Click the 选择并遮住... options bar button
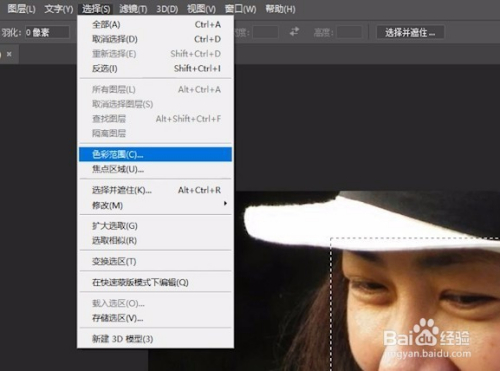Image resolution: width=500 pixels, height=371 pixels. point(410,32)
